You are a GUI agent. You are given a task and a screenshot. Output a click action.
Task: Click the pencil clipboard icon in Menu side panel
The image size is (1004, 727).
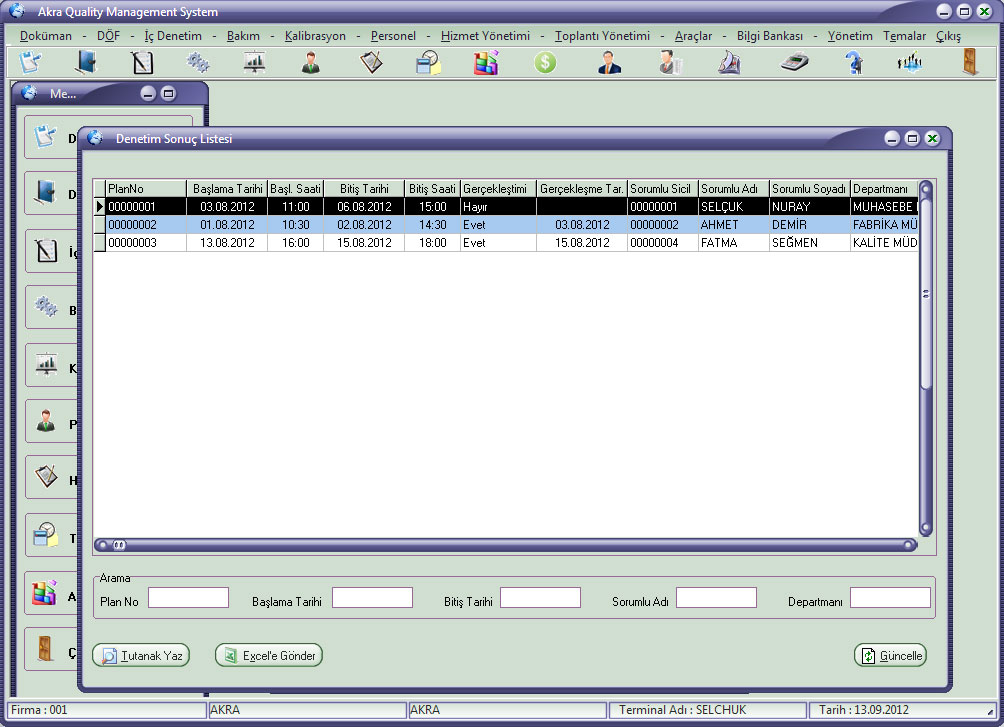pyautogui.click(x=46, y=477)
